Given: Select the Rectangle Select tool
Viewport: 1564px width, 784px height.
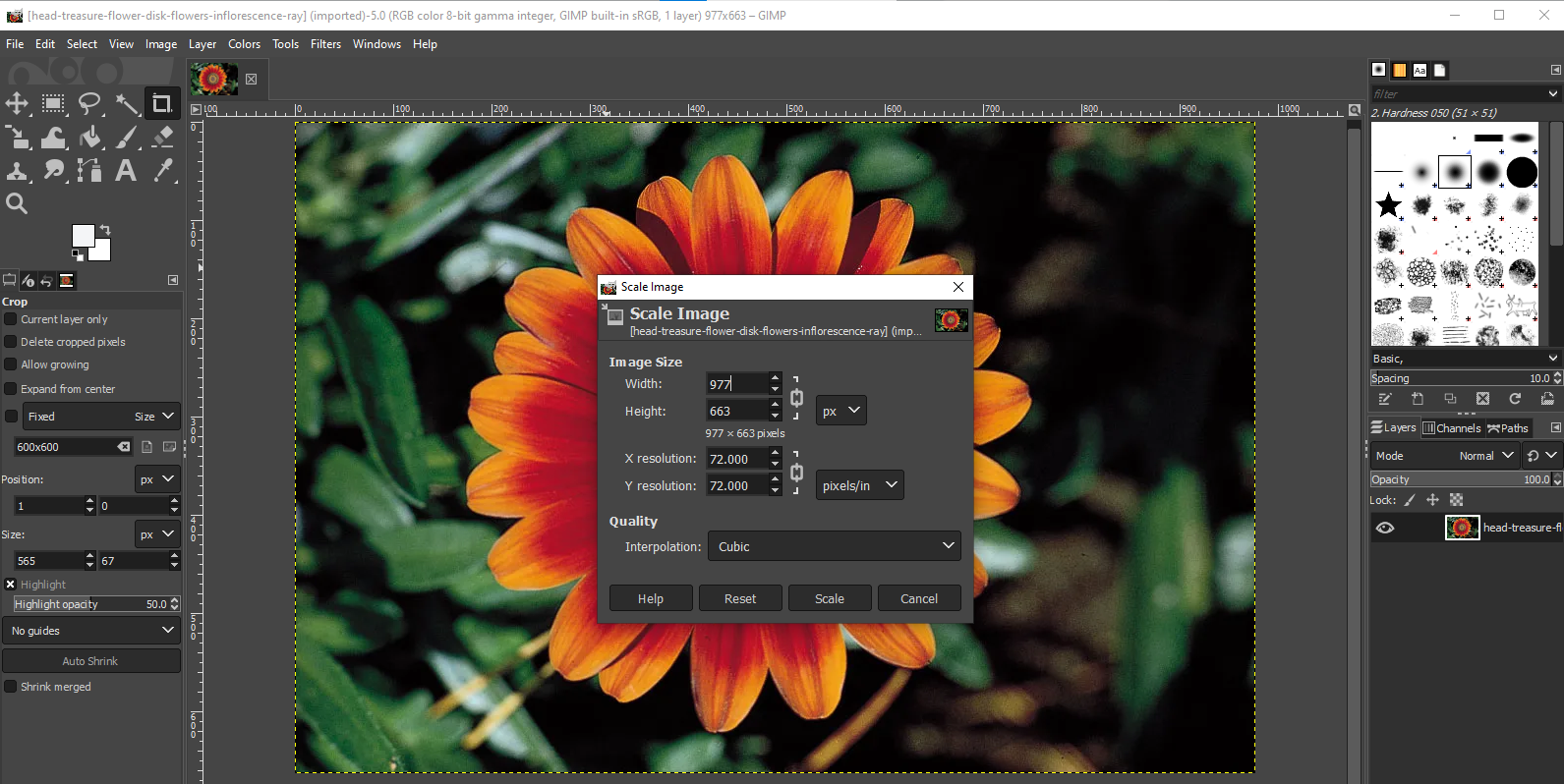Looking at the screenshot, I should coord(53,103).
